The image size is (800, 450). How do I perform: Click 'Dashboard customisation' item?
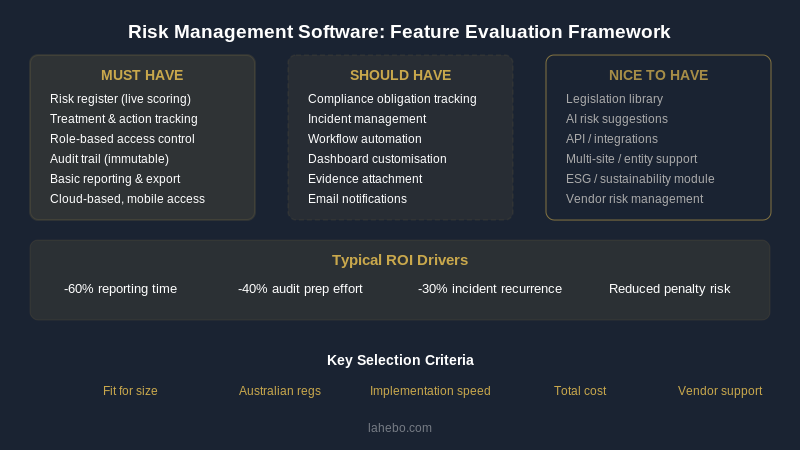click(377, 159)
